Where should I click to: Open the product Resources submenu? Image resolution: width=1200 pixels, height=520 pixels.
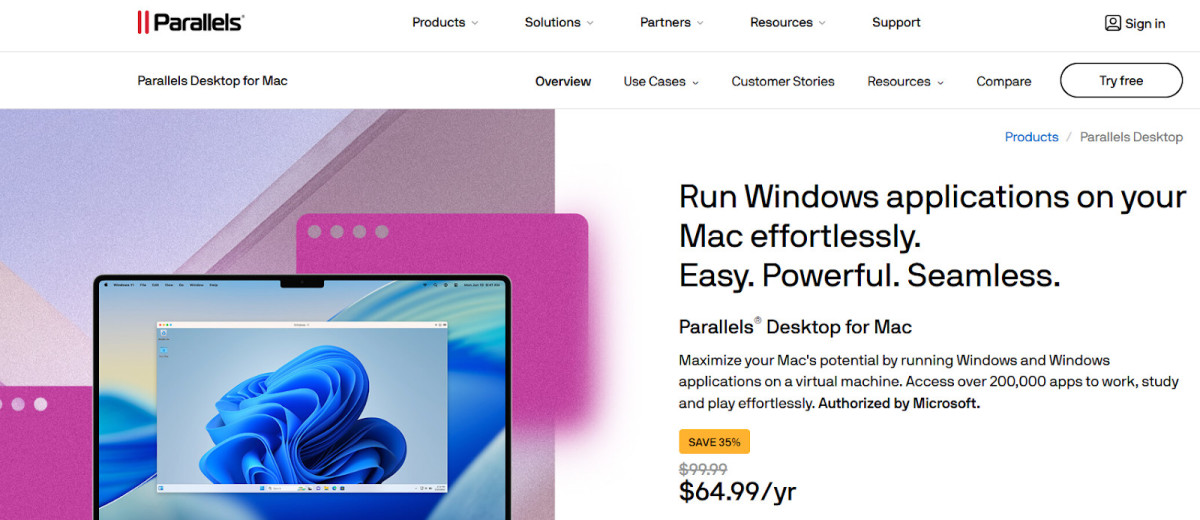[x=905, y=81]
